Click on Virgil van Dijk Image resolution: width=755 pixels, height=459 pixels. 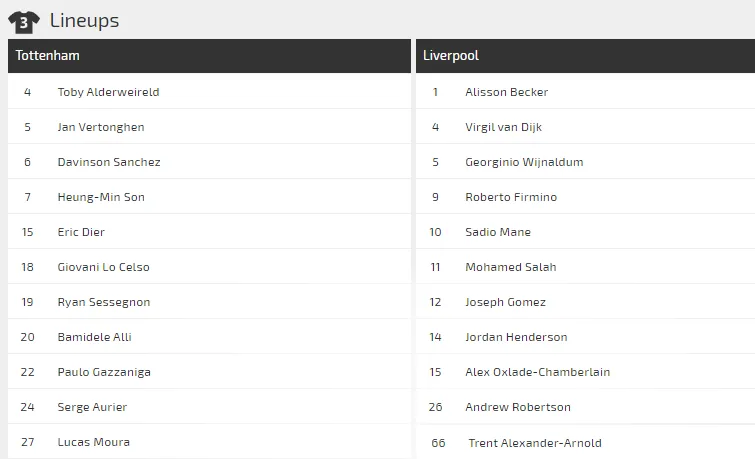503,127
